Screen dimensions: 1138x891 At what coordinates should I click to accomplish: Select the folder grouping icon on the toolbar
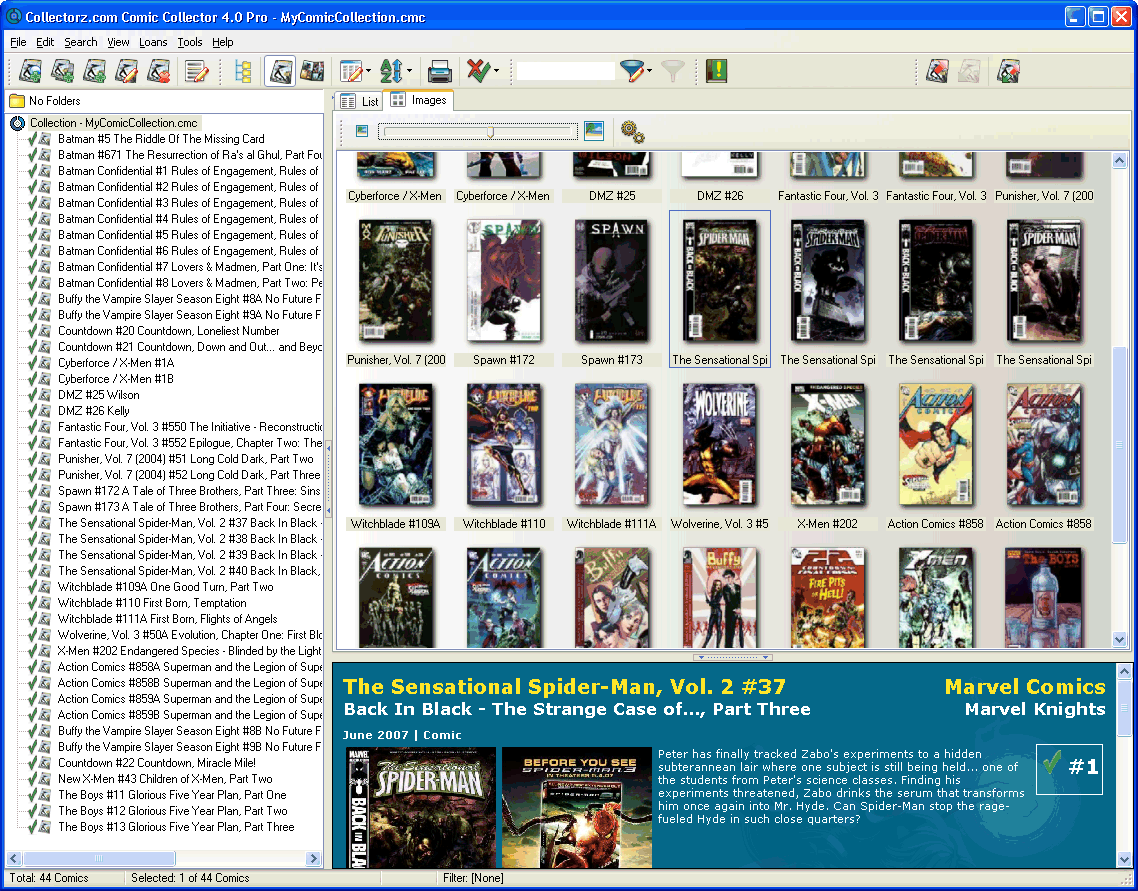point(243,71)
